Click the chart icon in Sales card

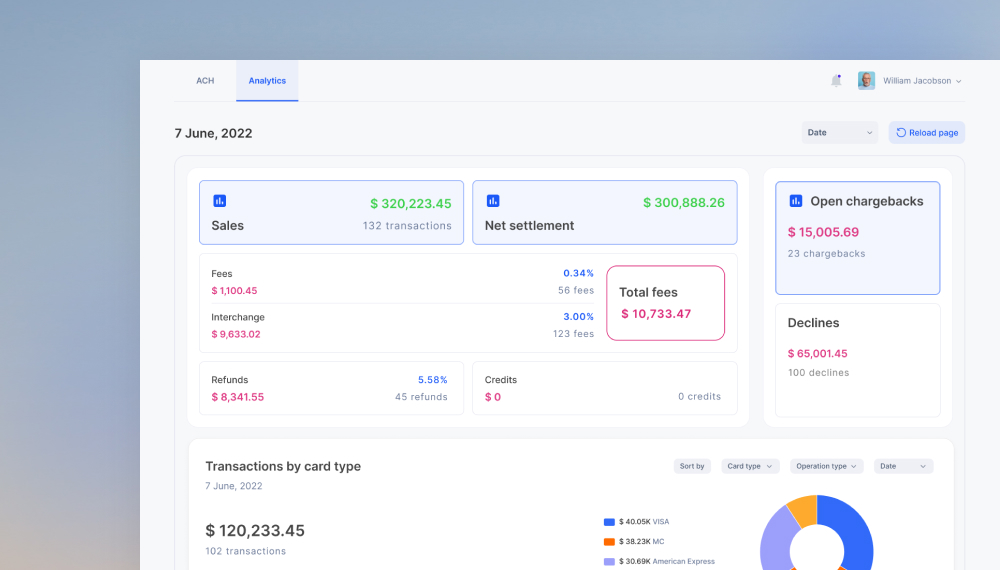pyautogui.click(x=219, y=201)
